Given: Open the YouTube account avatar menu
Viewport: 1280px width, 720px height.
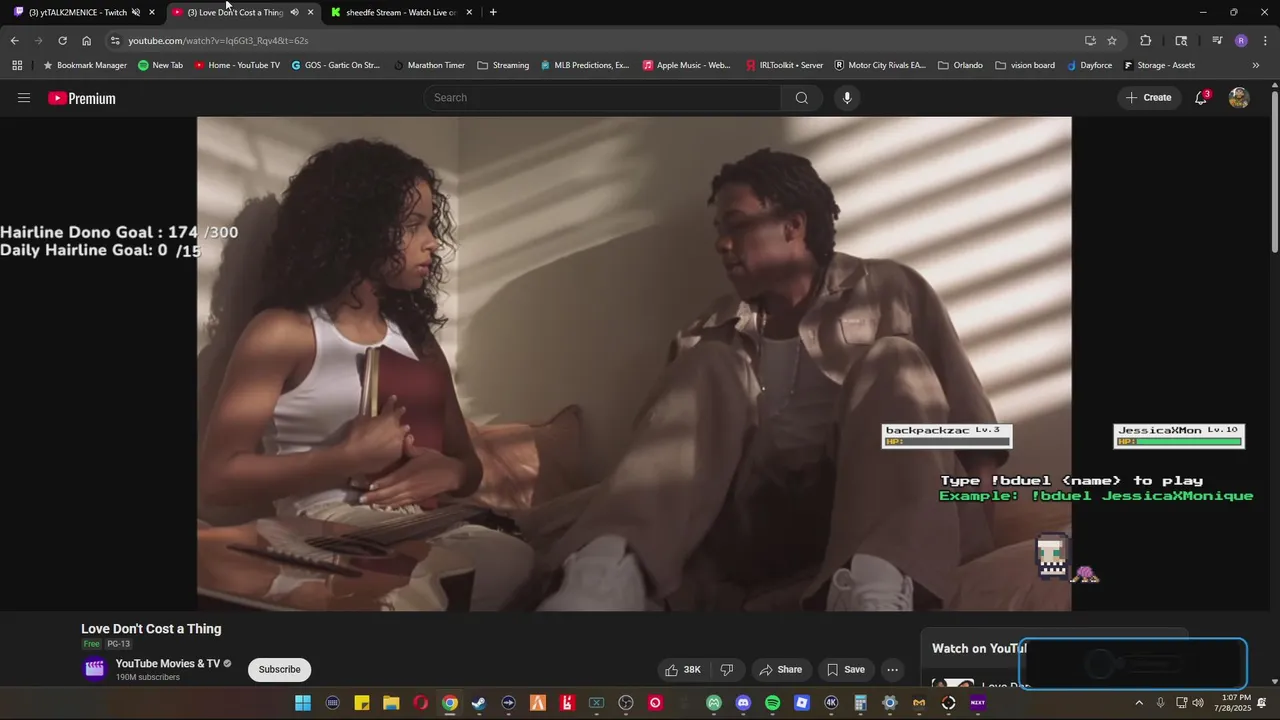Looking at the screenshot, I should [1239, 98].
